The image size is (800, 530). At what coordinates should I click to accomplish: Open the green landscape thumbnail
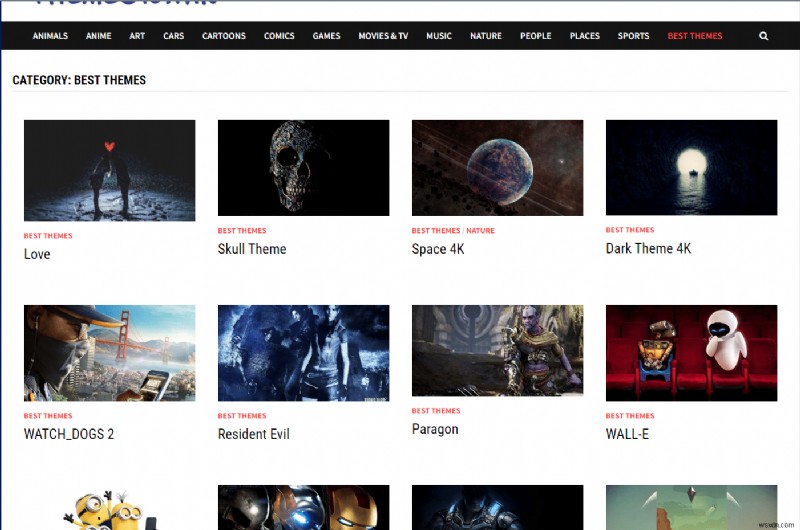(691, 508)
